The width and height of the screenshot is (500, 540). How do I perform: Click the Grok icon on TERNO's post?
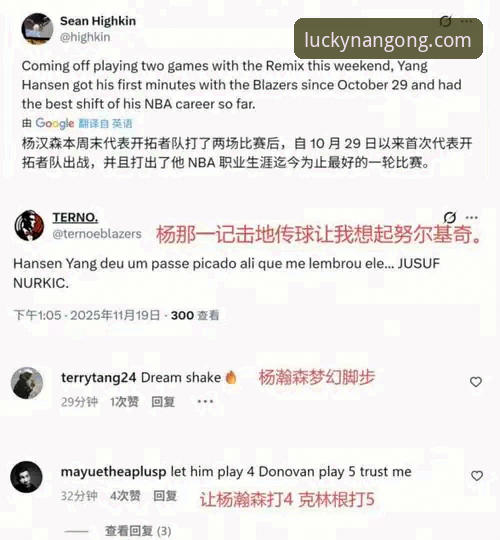pyautogui.click(x=450, y=217)
